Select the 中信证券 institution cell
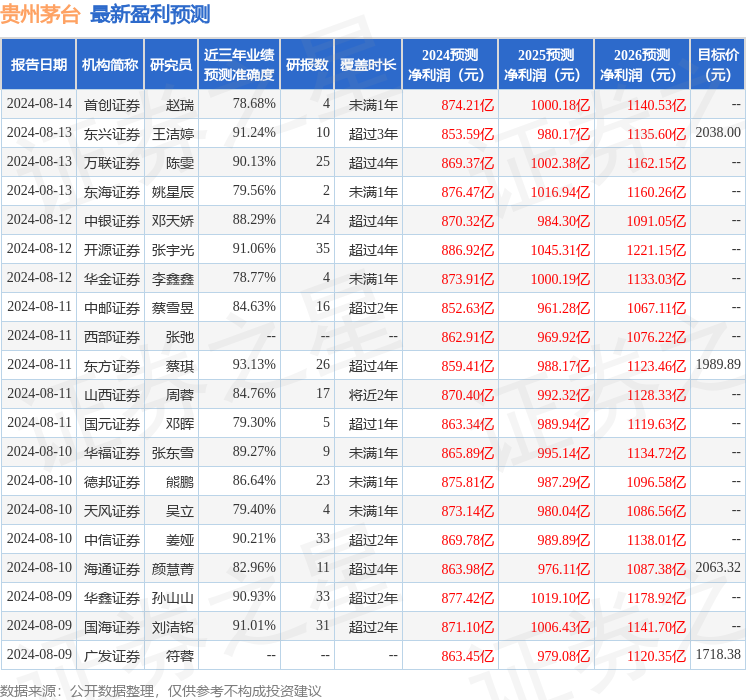Image resolution: width=746 pixels, height=700 pixels. [112, 541]
